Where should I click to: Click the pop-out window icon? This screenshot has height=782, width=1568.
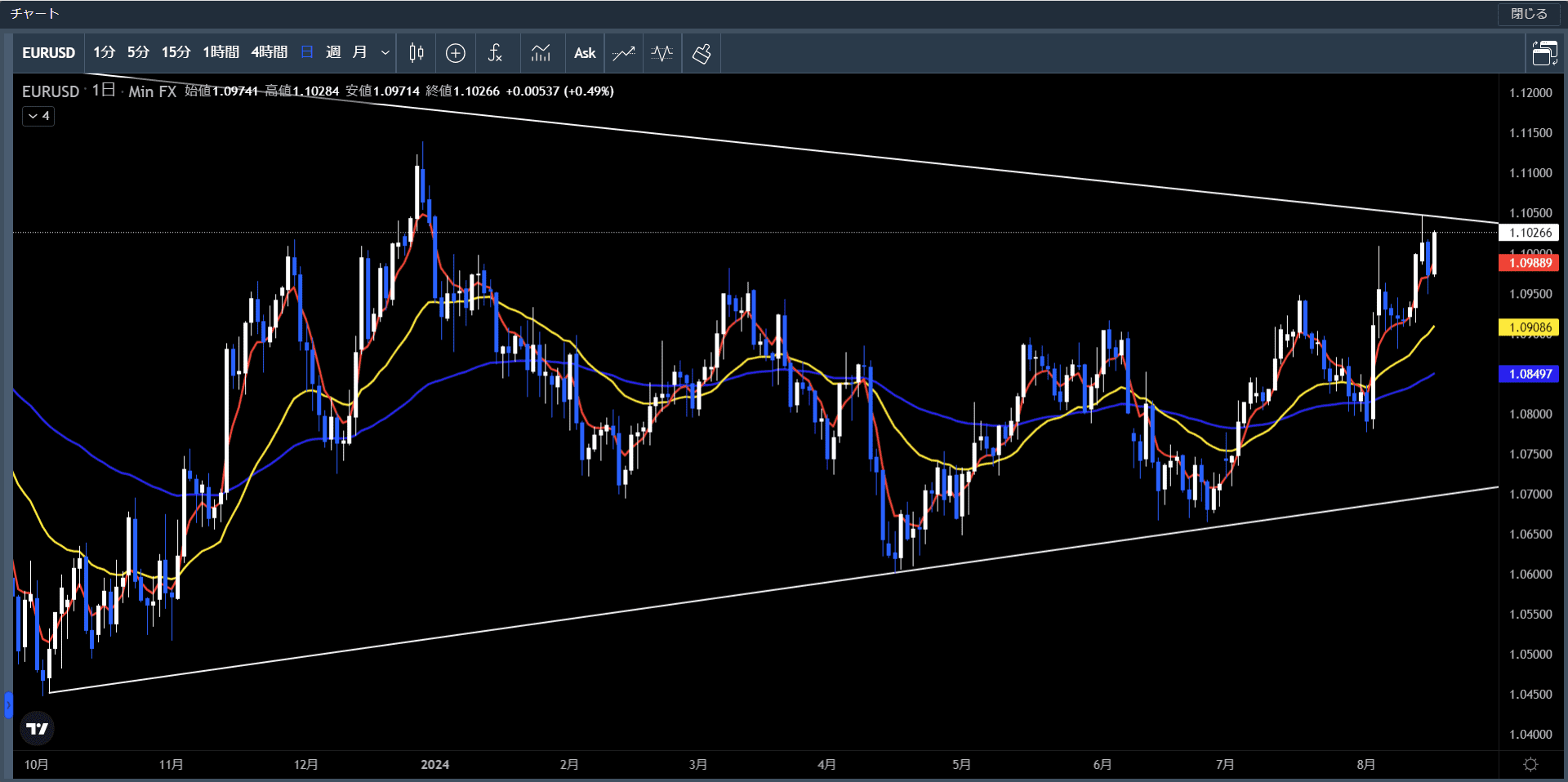pos(1544,53)
